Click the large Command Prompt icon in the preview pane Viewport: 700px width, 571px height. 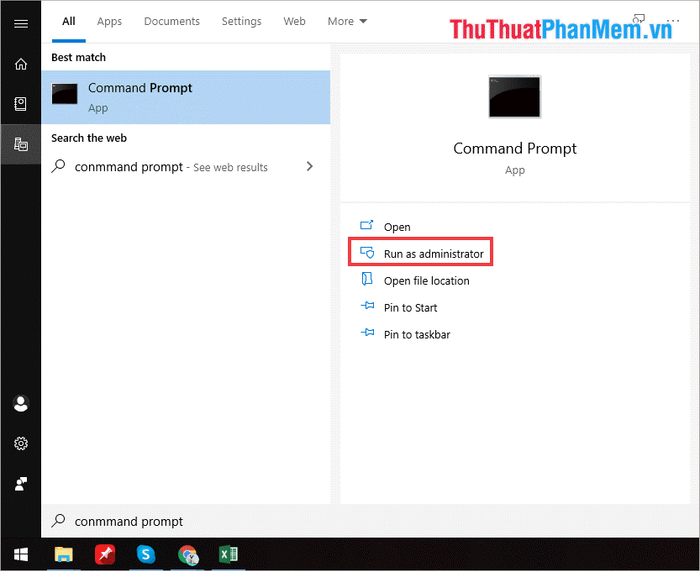pyautogui.click(x=514, y=97)
